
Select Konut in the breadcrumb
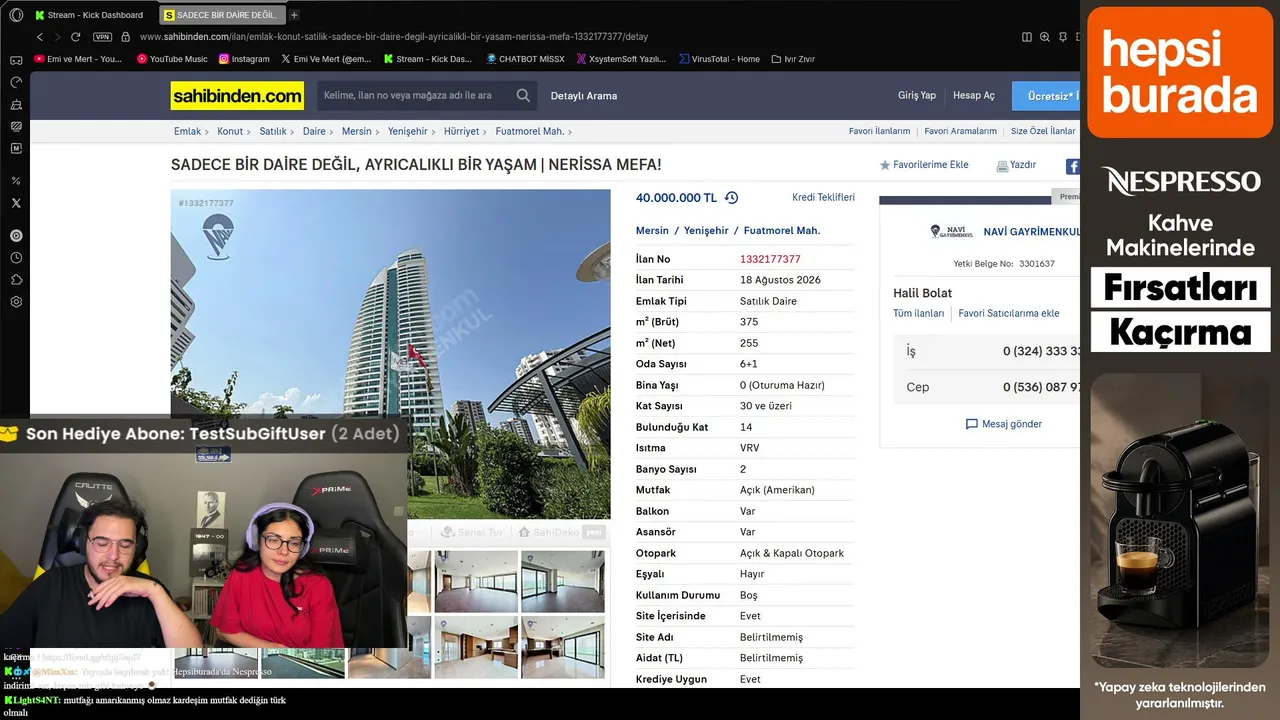coord(230,131)
